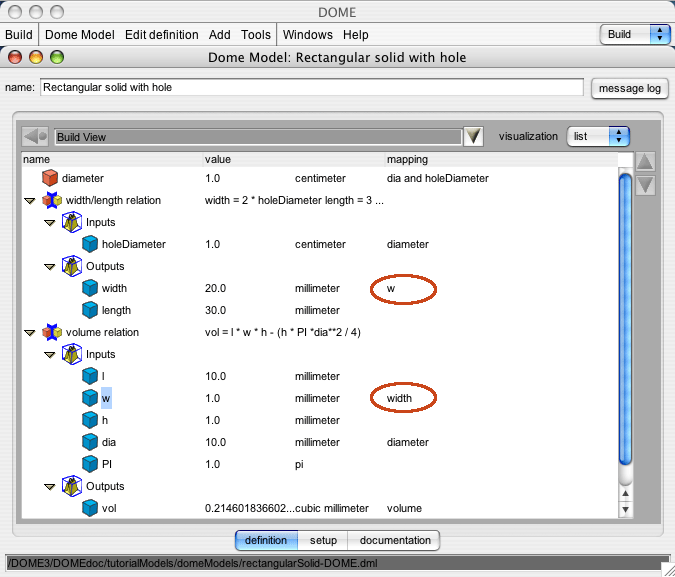Click the blue cube icon for holeDiameter

[90, 244]
